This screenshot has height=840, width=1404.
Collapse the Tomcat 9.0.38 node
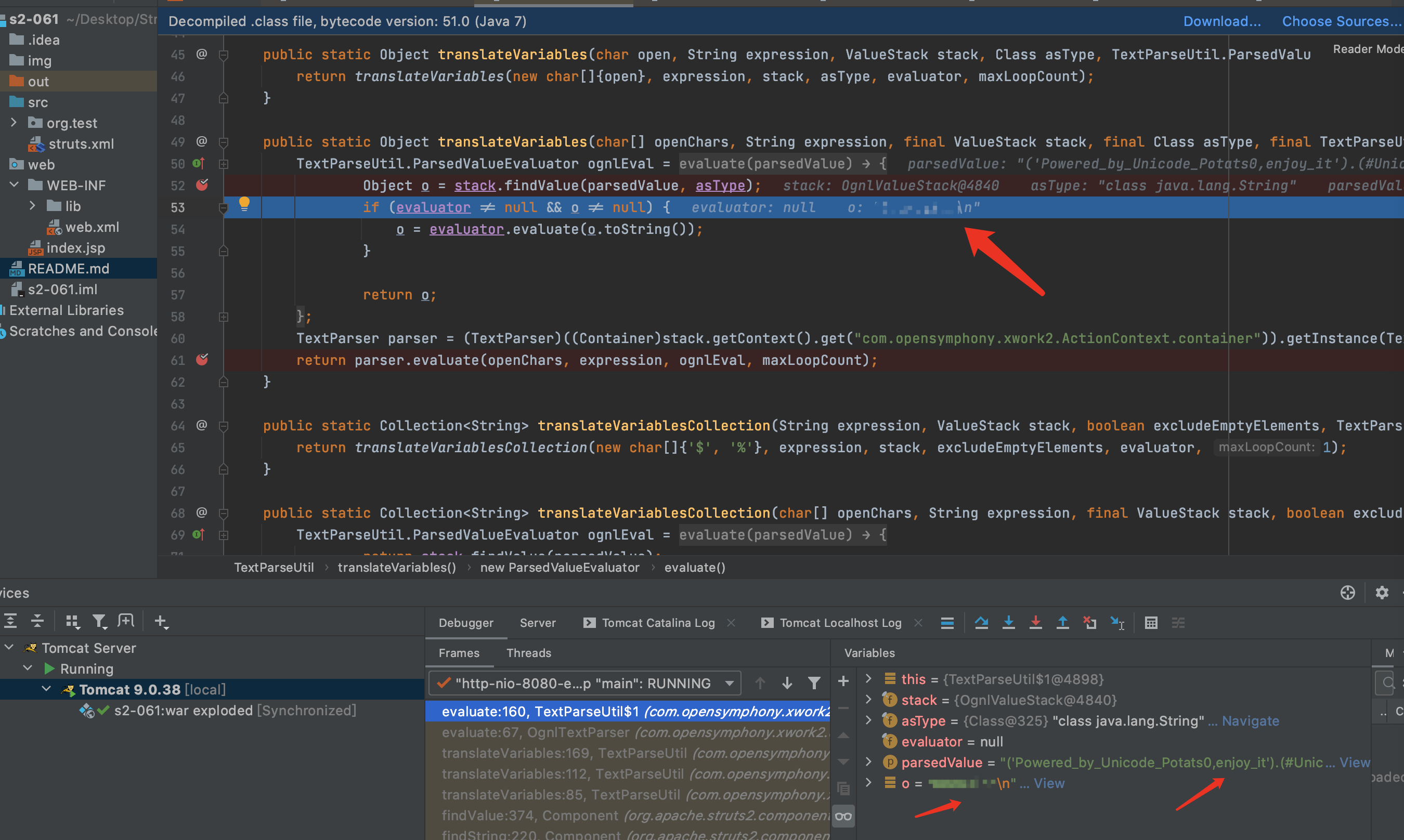click(46, 689)
